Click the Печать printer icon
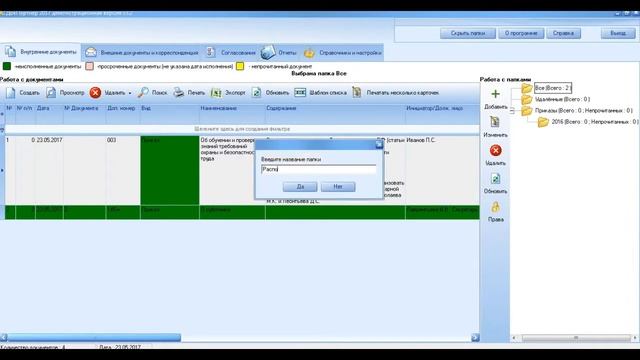Viewport: 640px width, 360px height. (x=178, y=93)
